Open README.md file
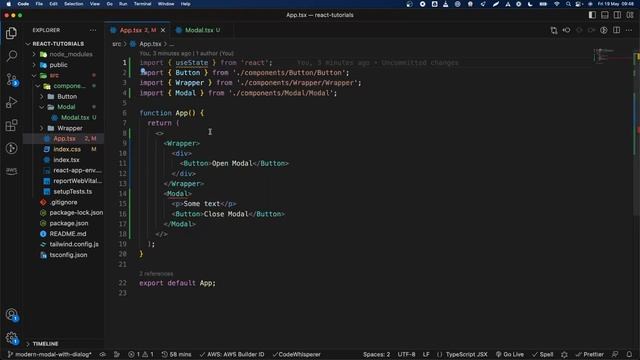This screenshot has height=360, width=640. tap(63, 234)
